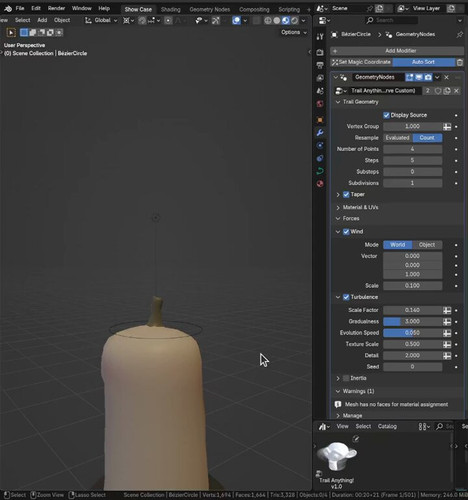Open the Object Constraints properties tab

click(x=320, y=158)
